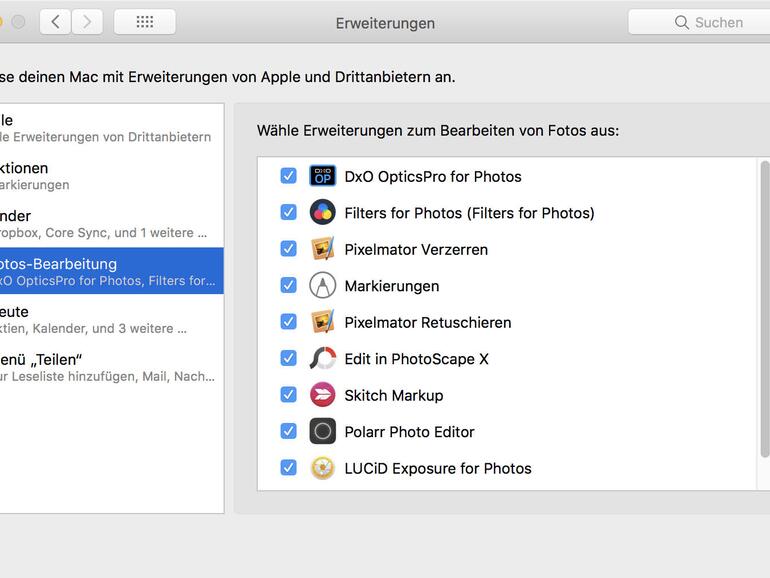
Task: Click the Skitch Markup label
Action: pyautogui.click(x=394, y=395)
